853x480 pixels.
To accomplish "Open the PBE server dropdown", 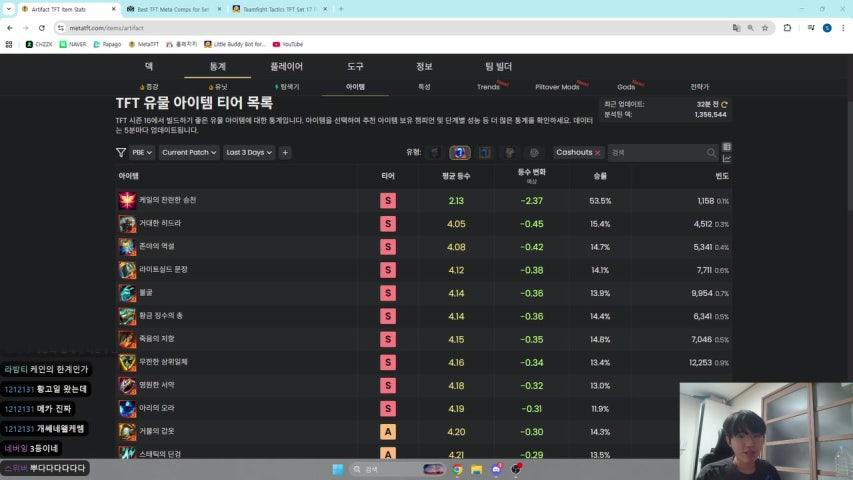I will 142,153.
